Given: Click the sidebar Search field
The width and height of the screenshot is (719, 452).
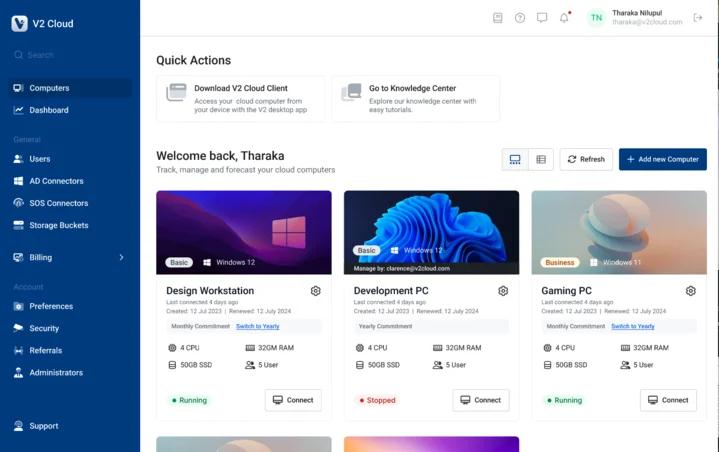Looking at the screenshot, I should tap(70, 55).
